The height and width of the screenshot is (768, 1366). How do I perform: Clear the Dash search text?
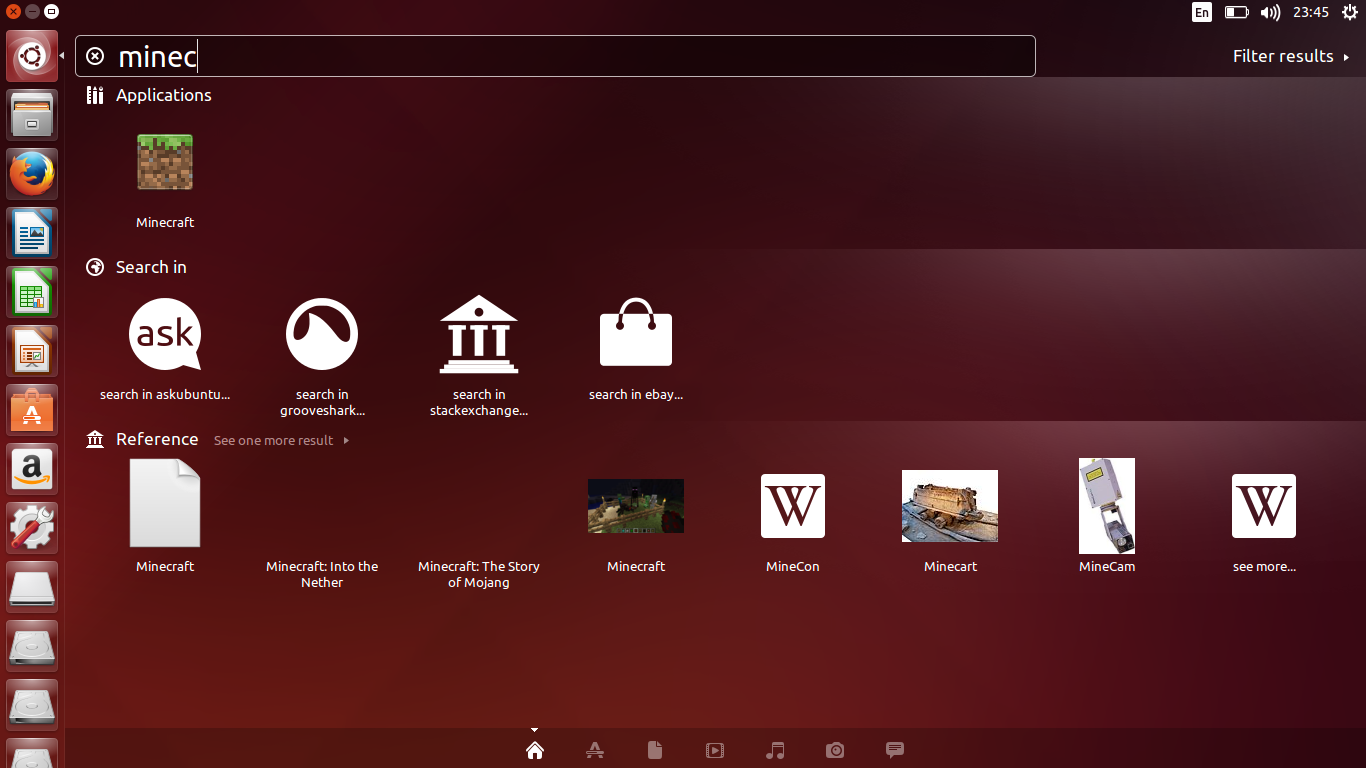[95, 56]
